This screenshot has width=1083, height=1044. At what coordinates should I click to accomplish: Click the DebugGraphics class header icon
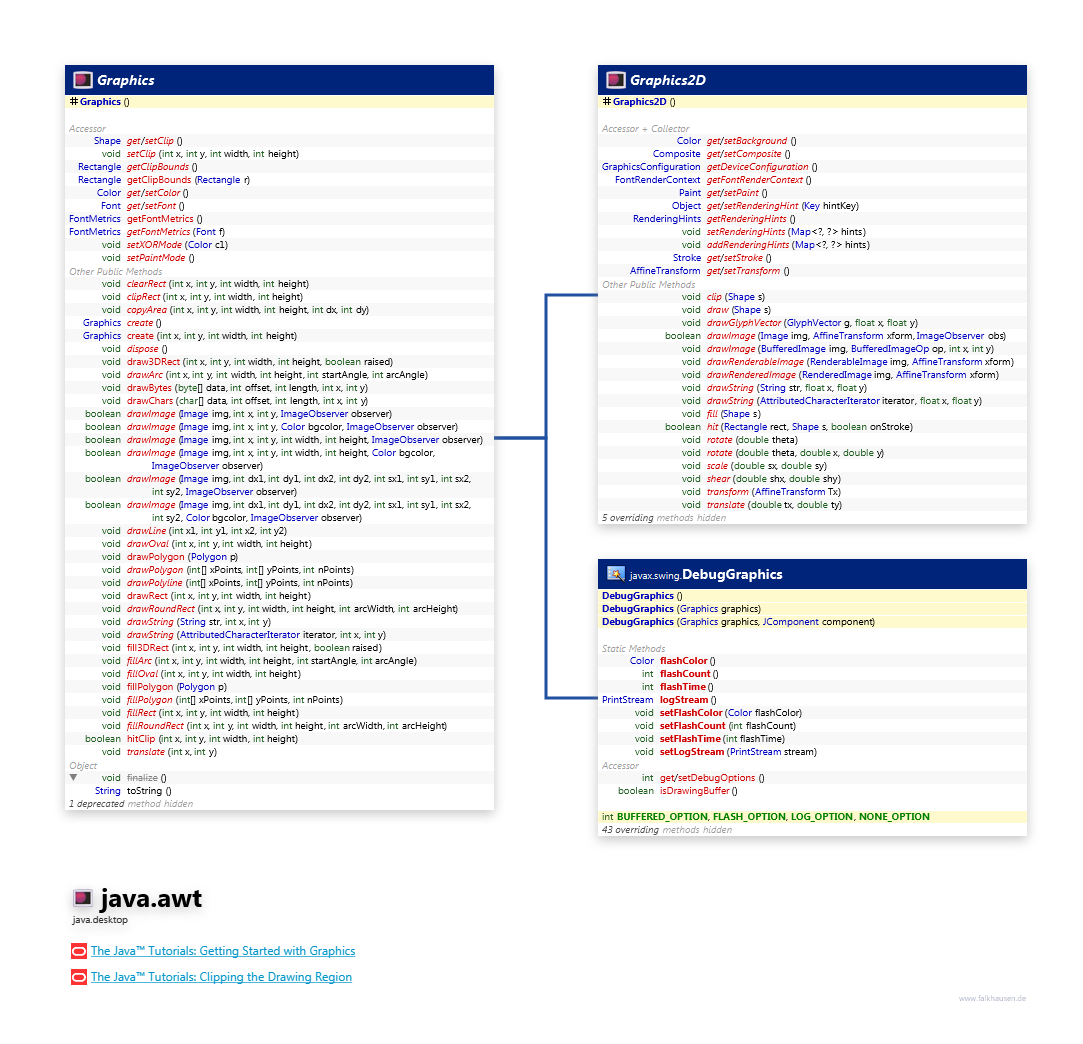coord(616,574)
